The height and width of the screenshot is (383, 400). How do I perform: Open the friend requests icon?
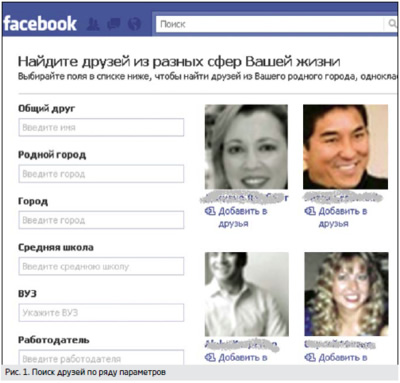[x=93, y=24]
